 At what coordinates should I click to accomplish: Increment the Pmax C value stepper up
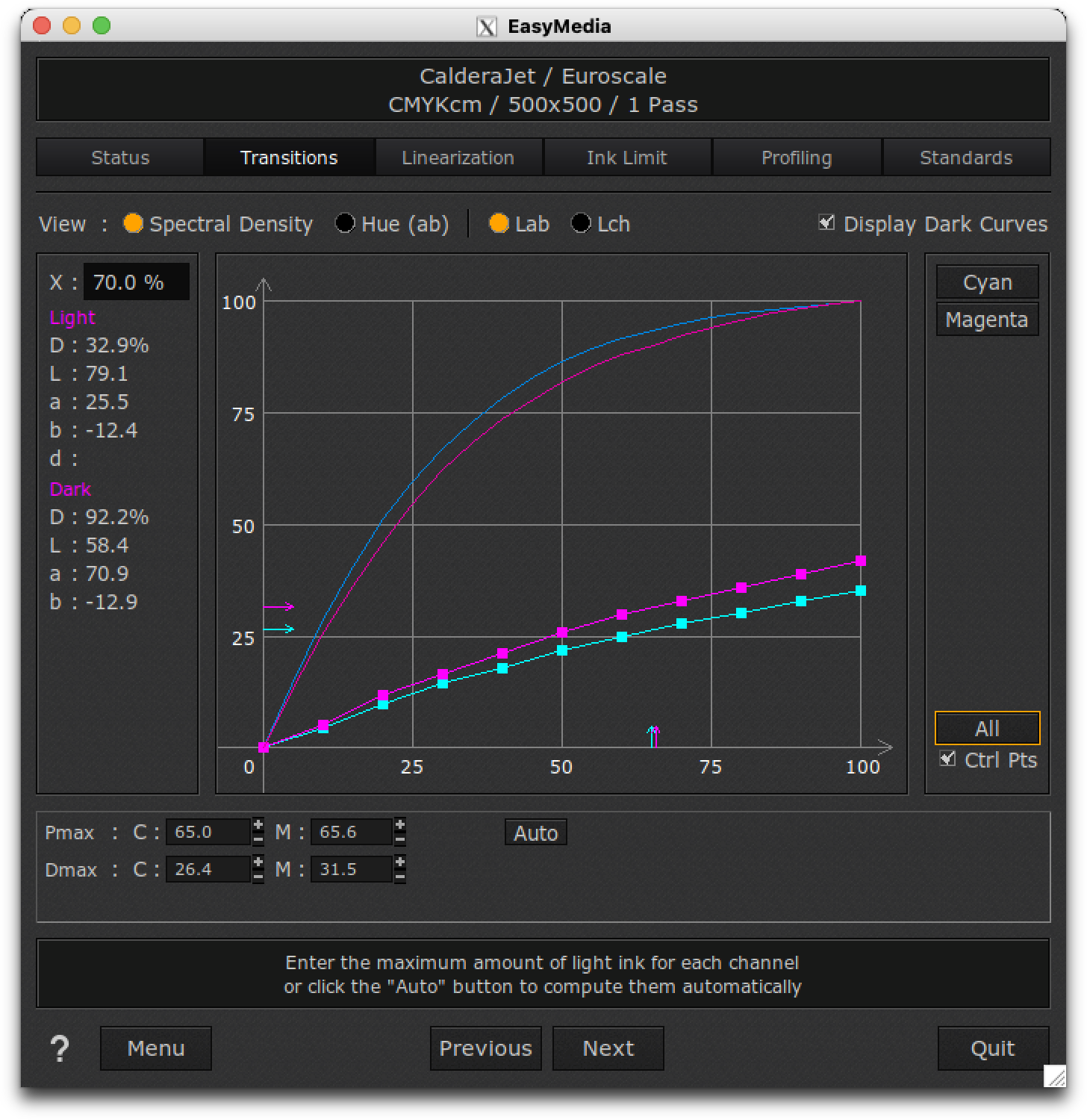click(258, 825)
